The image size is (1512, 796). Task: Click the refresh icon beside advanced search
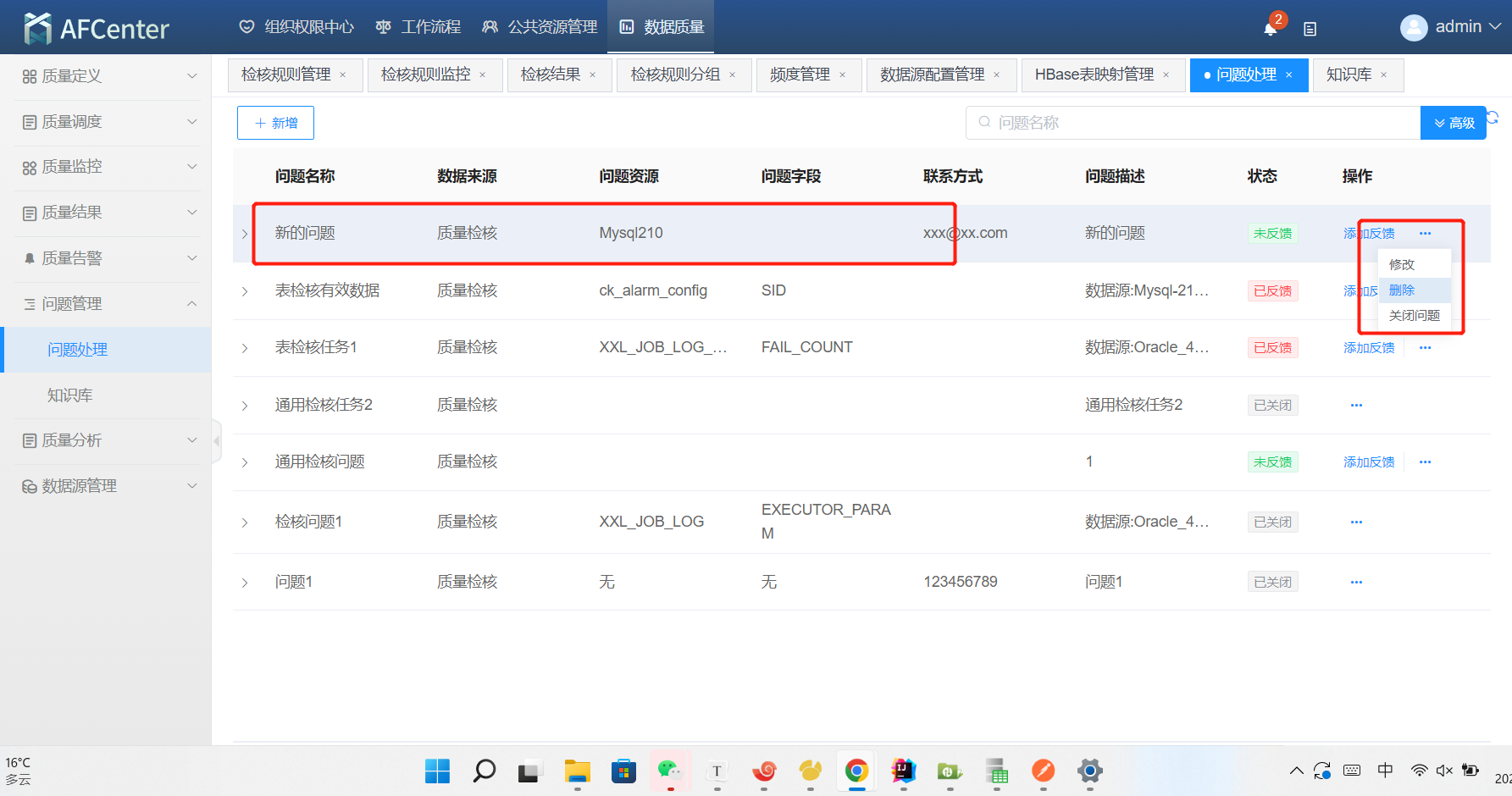pyautogui.click(x=1493, y=118)
